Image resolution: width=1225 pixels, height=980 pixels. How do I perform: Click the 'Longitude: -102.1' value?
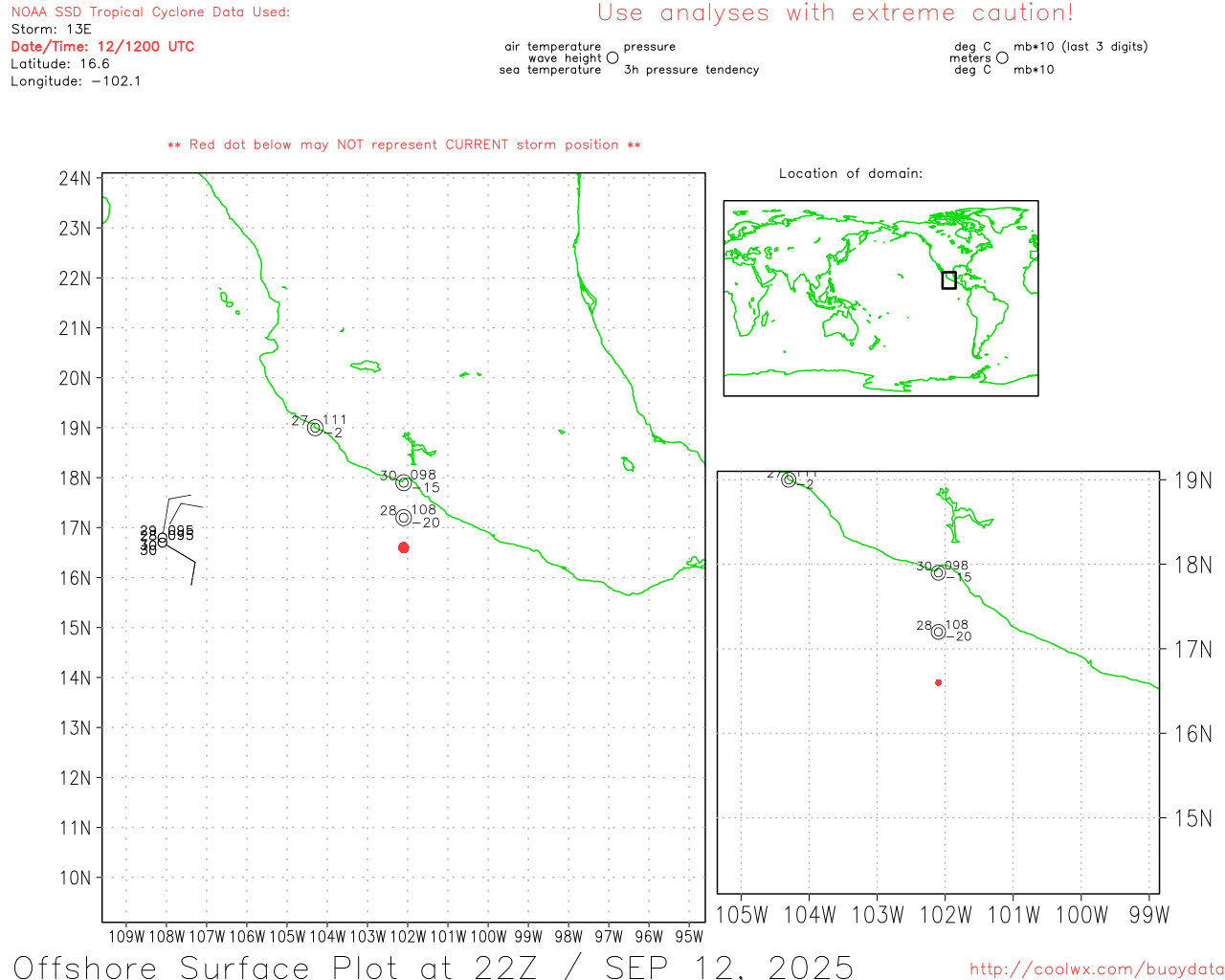coord(76,81)
